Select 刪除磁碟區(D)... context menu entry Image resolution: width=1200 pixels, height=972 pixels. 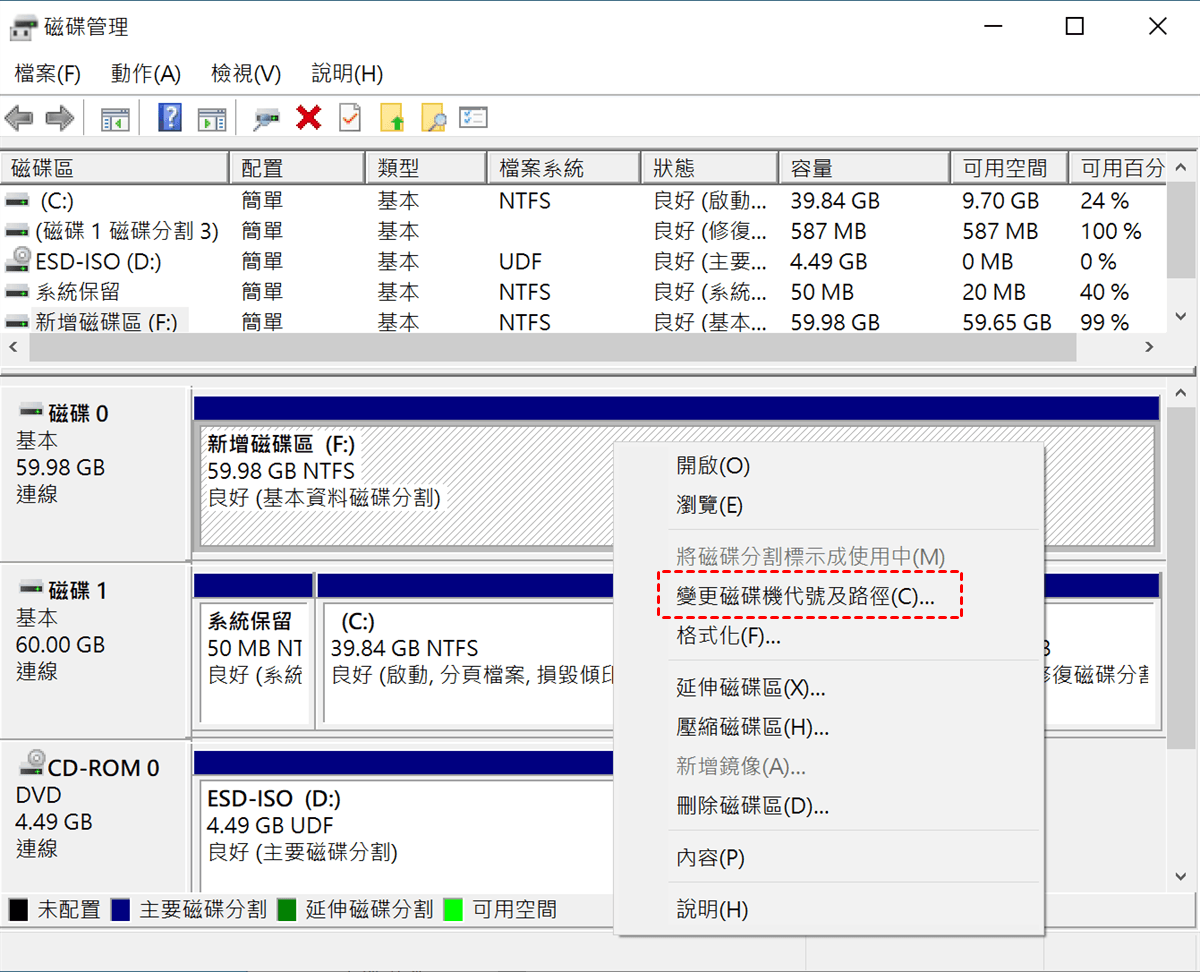point(828,806)
